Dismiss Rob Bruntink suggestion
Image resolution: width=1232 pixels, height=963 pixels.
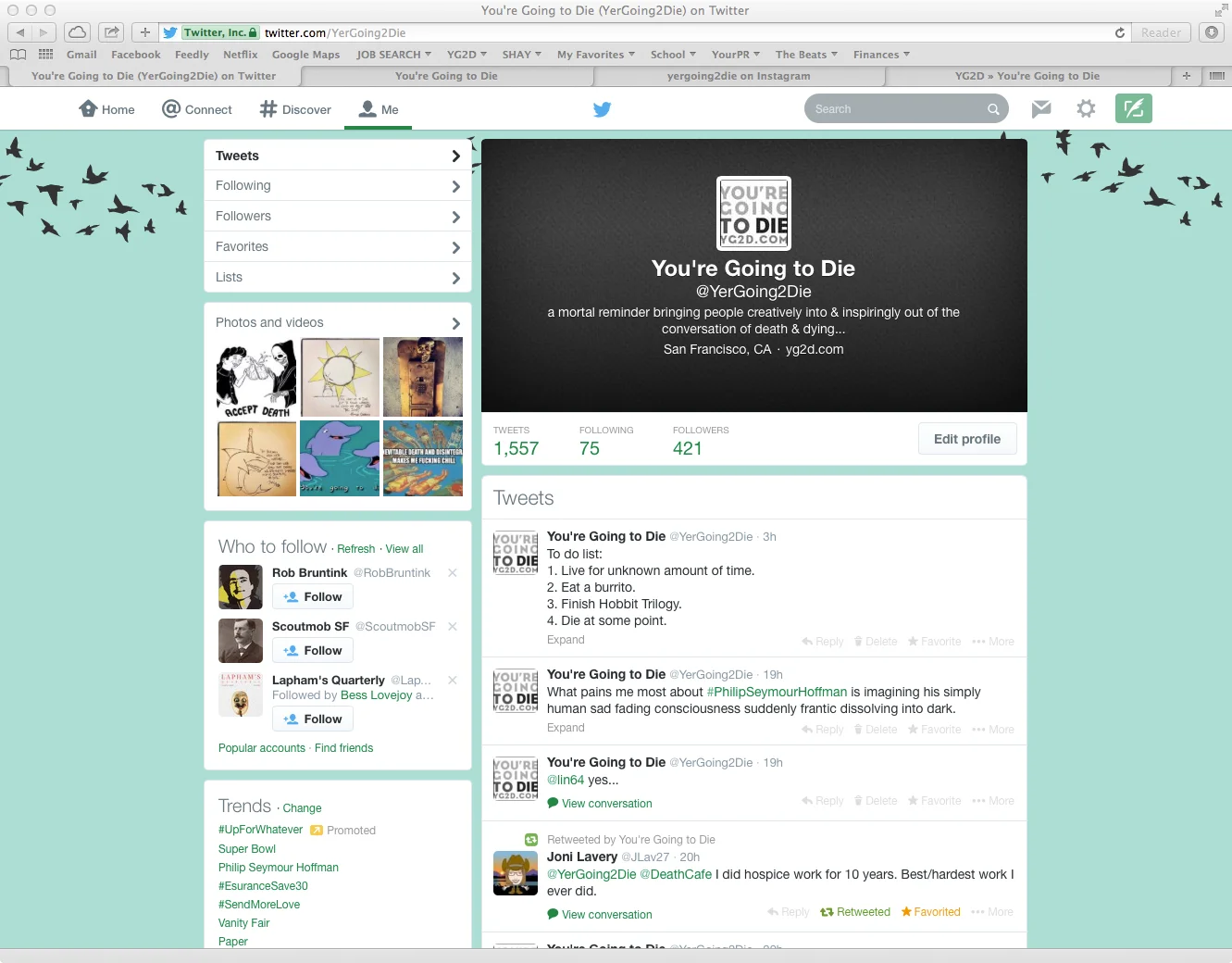(x=453, y=573)
